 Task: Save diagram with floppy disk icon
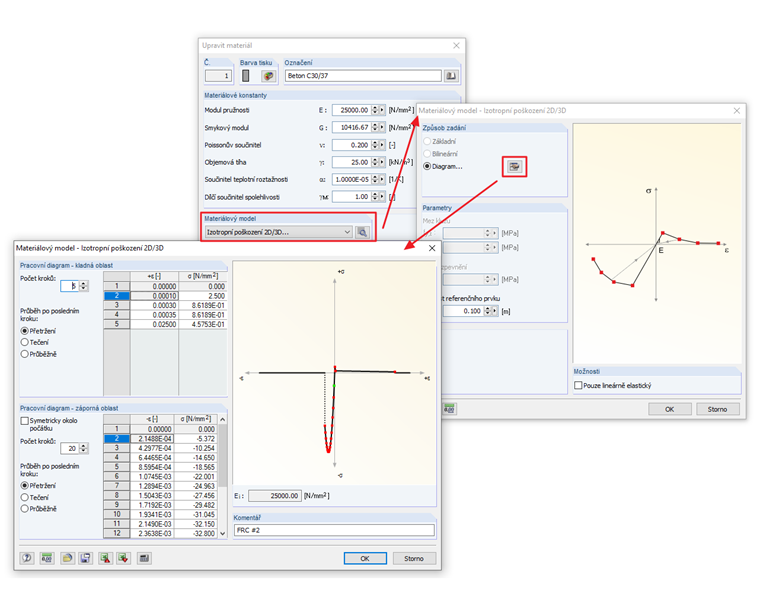[85, 558]
